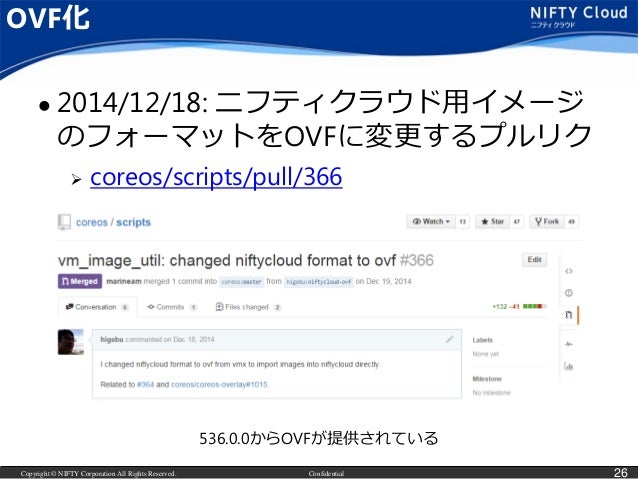The image size is (638, 479).
Task: Open the Pulse sidebar icon
Action: [x=569, y=344]
